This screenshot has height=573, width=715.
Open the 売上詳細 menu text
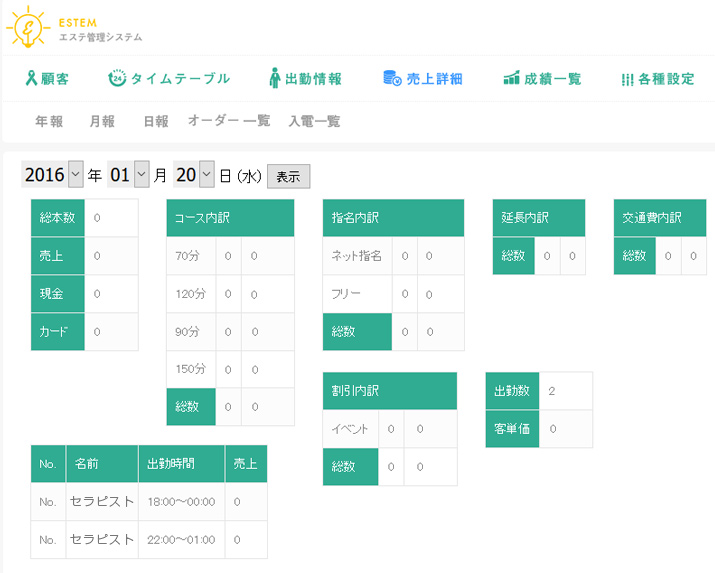[x=435, y=79]
